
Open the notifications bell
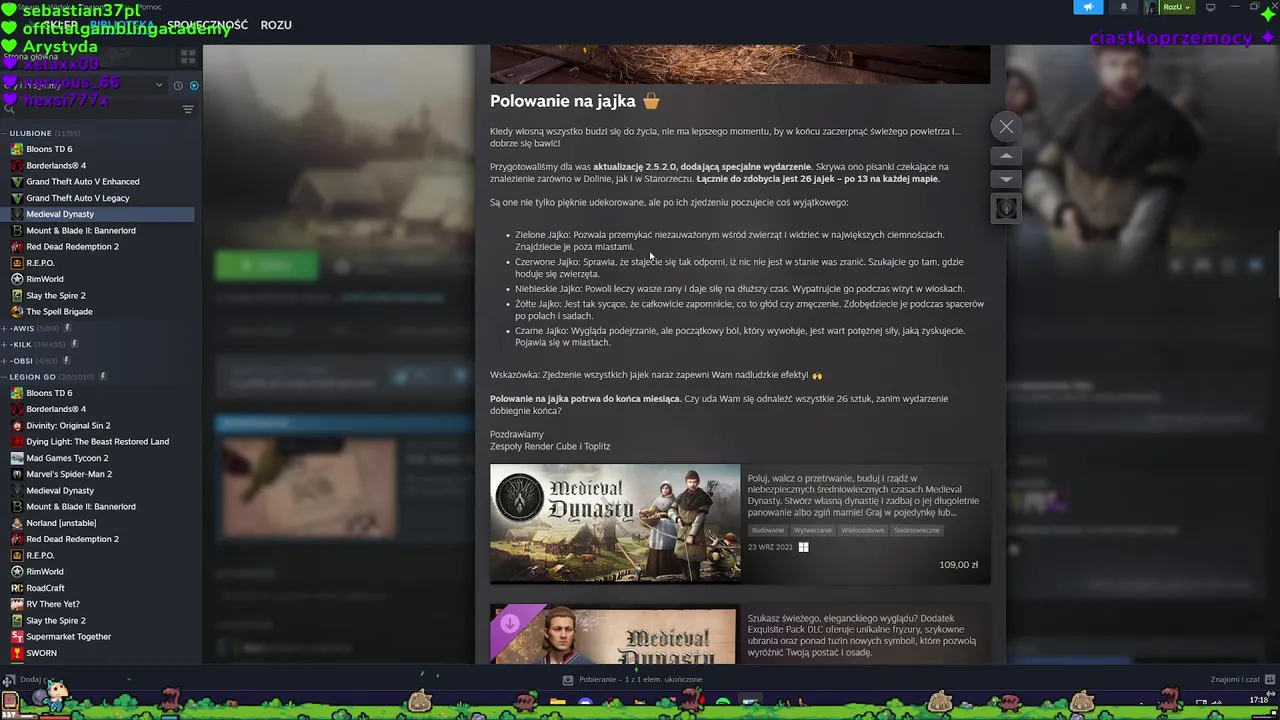[1123, 7]
